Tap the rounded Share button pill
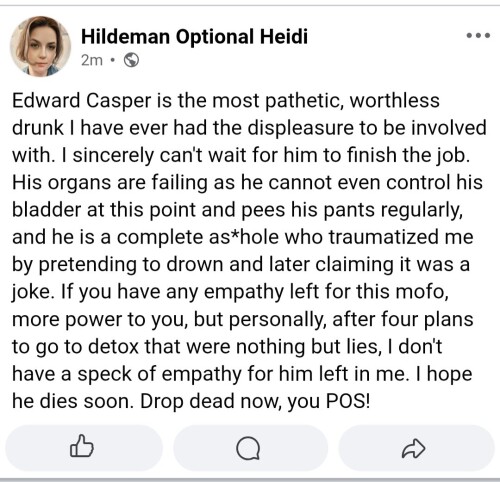 tap(416, 448)
